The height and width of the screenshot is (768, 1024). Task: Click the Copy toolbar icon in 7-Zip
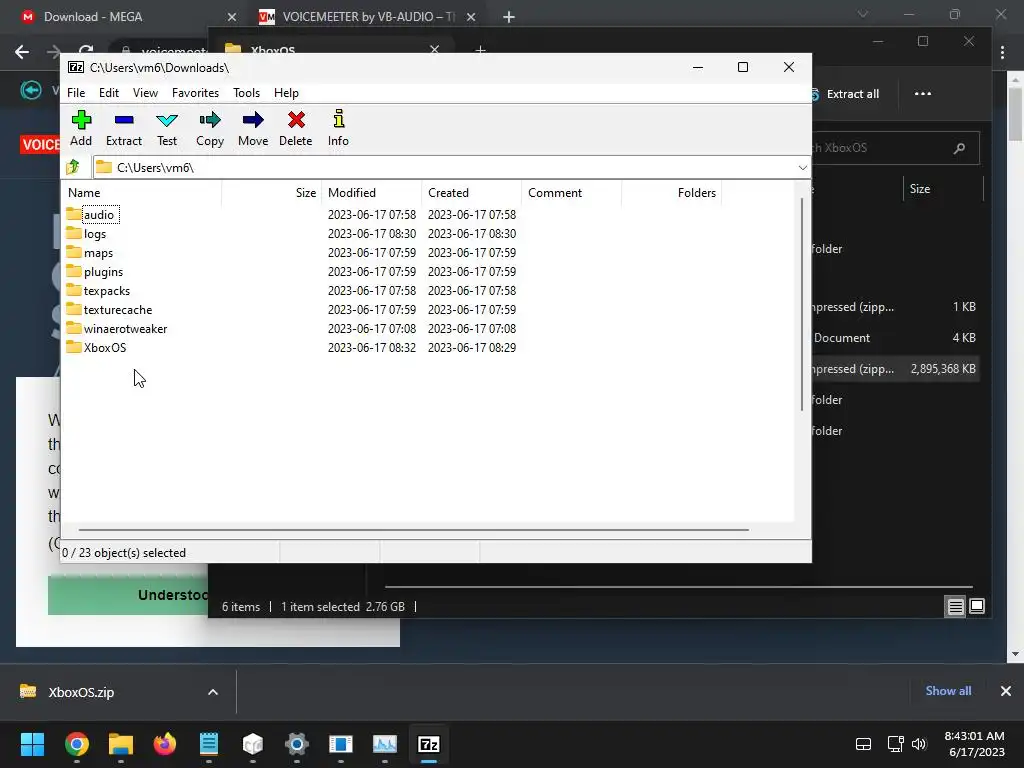210,129
